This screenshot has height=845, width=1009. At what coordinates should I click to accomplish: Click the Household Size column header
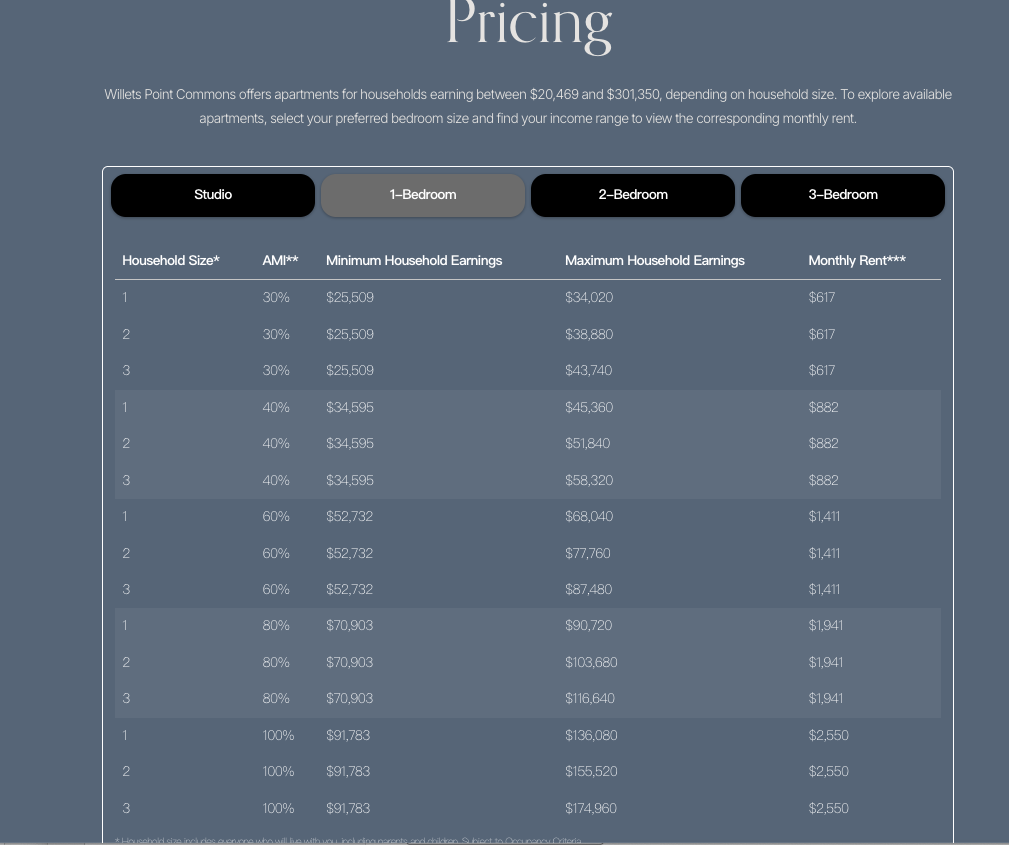coord(171,260)
